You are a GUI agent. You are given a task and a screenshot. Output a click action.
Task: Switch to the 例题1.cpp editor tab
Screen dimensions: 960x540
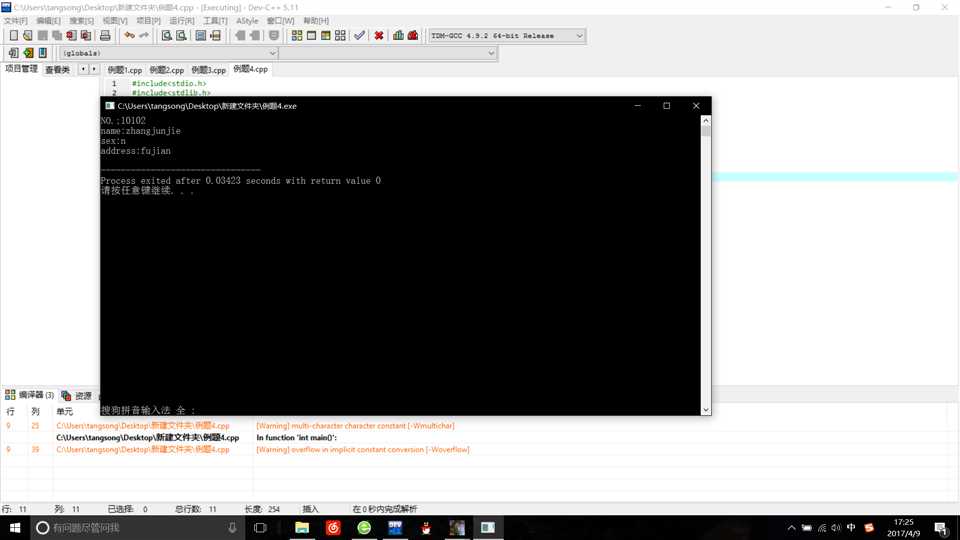(x=124, y=70)
